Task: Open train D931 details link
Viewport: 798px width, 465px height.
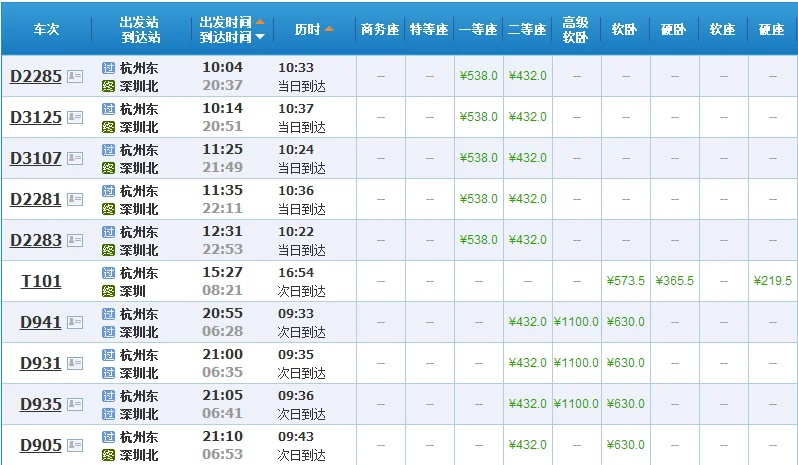Action: pyautogui.click(x=41, y=363)
